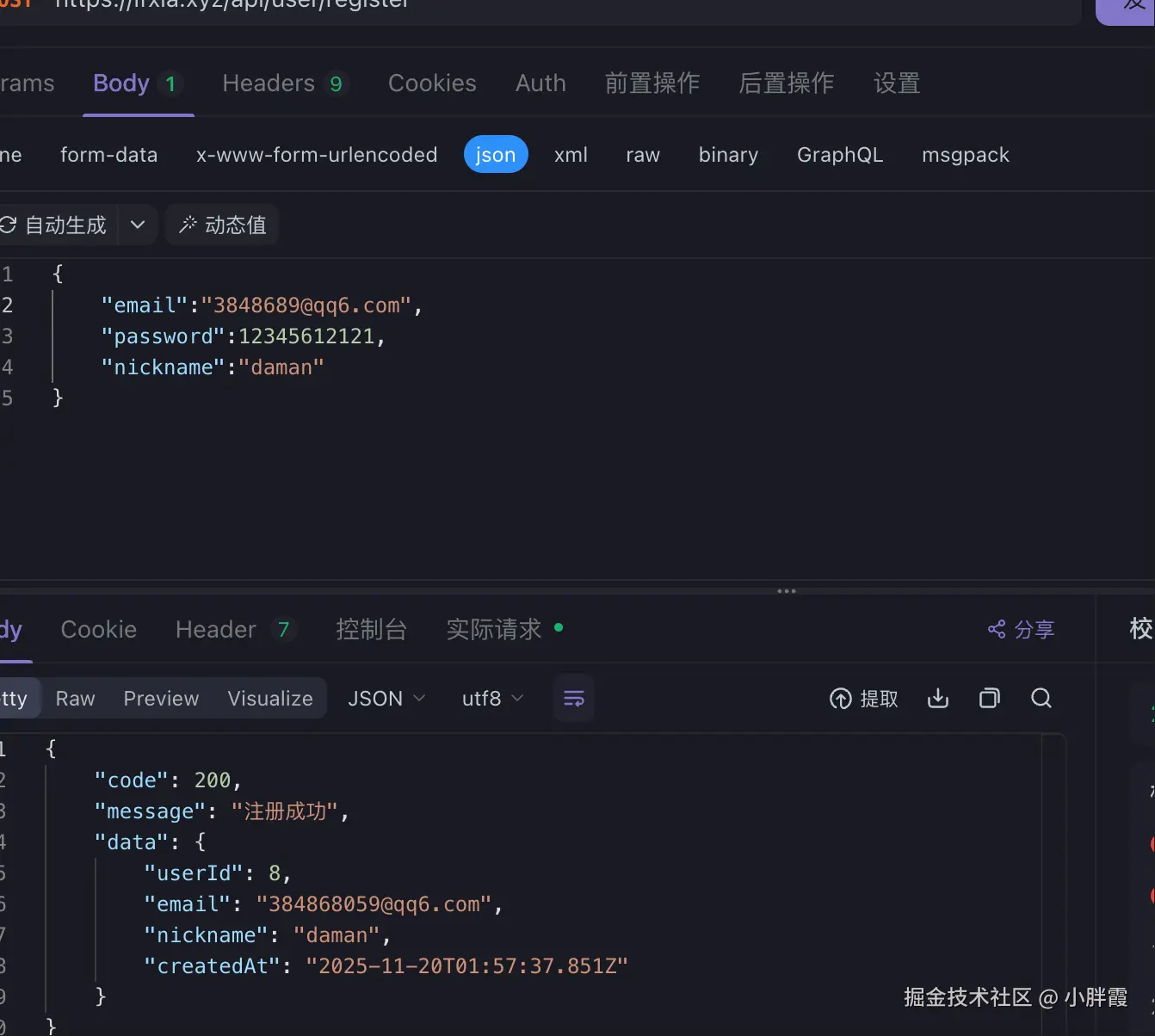The height and width of the screenshot is (1036, 1155).
Task: Open the request Body tab
Action: tap(138, 83)
